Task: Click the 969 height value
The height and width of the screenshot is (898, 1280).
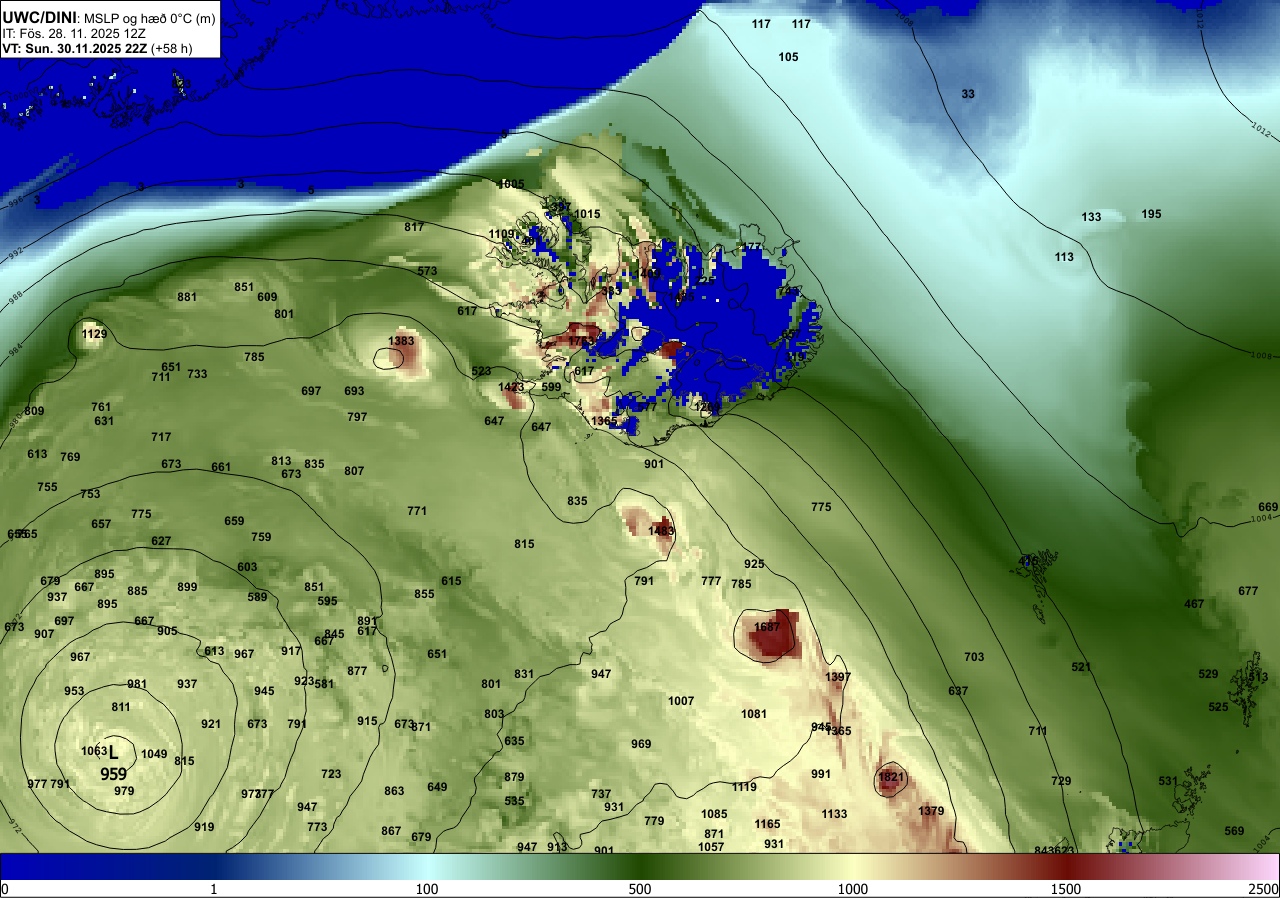Action: click(x=641, y=744)
